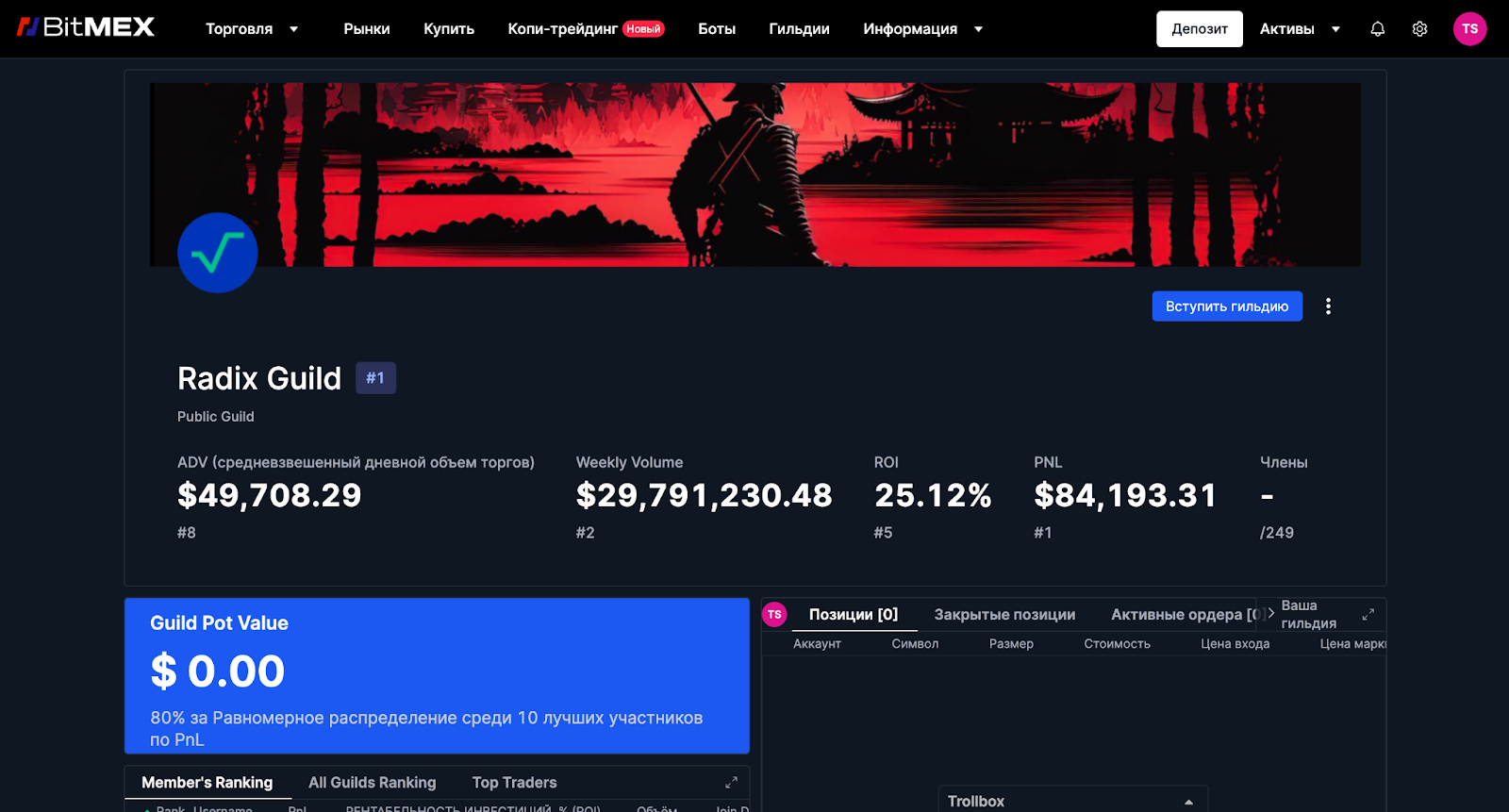Click the ROI value 25.12%

click(933, 495)
